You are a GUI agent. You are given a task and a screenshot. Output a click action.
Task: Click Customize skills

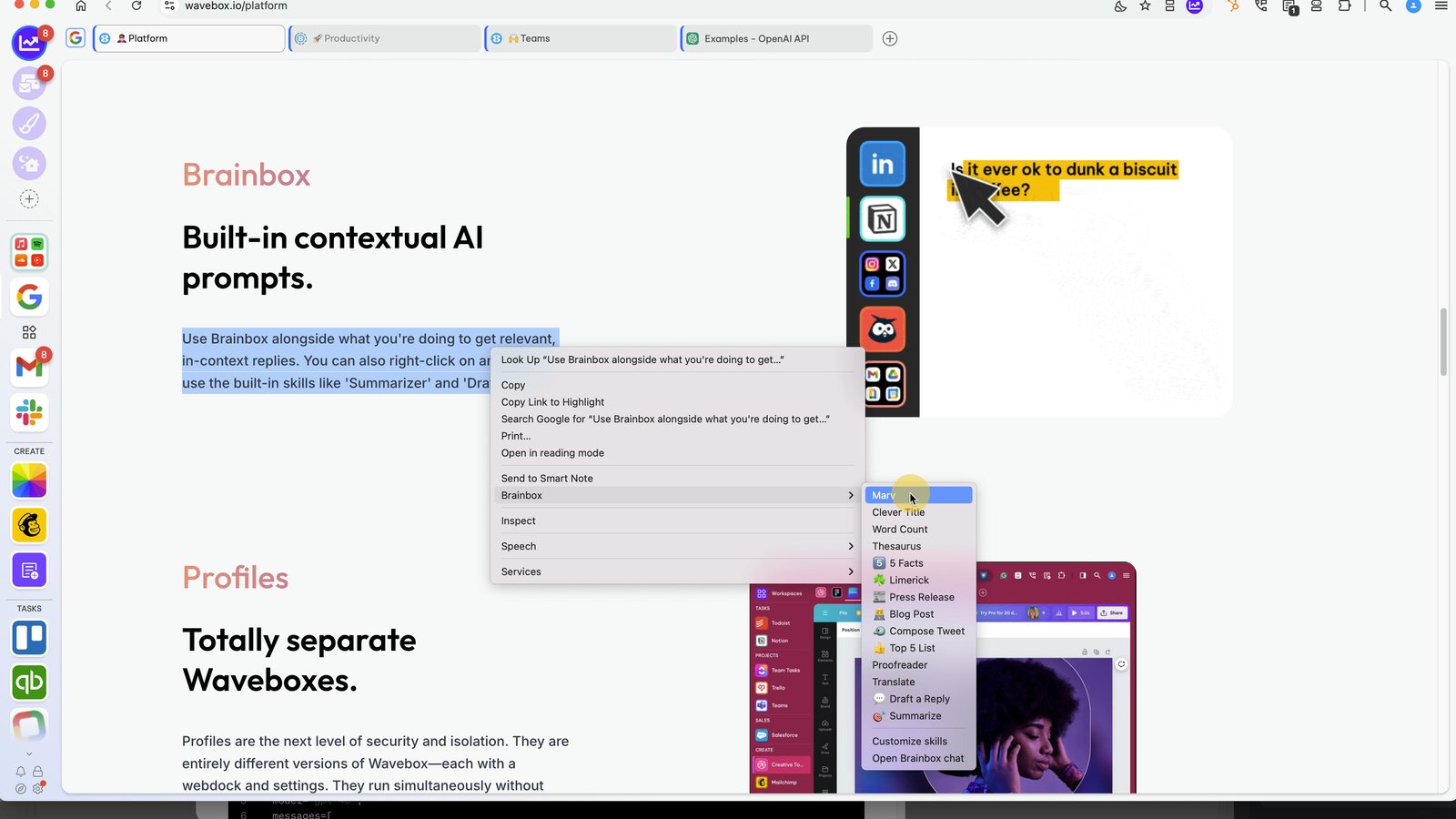918,742
